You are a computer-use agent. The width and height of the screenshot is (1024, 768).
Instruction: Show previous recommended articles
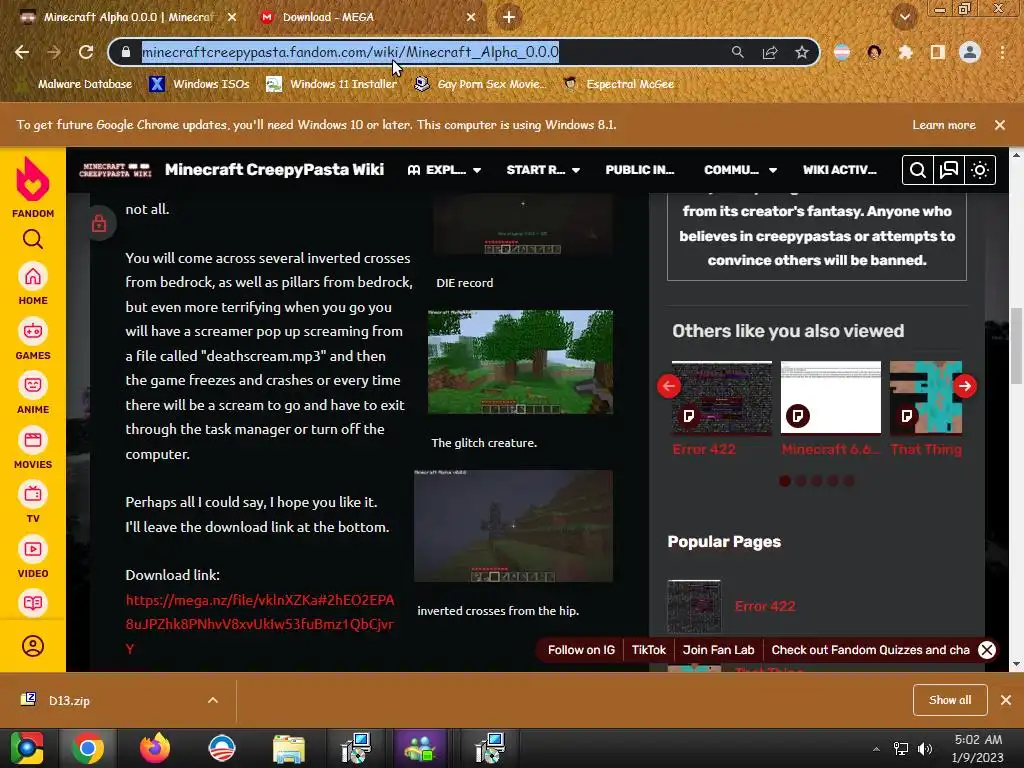click(669, 386)
